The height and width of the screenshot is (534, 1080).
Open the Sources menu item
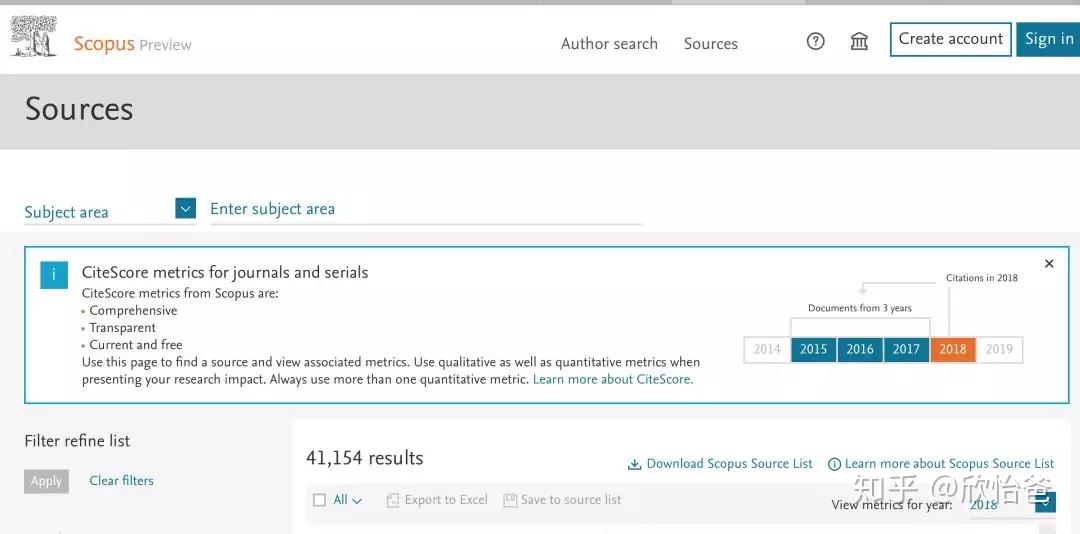711,44
